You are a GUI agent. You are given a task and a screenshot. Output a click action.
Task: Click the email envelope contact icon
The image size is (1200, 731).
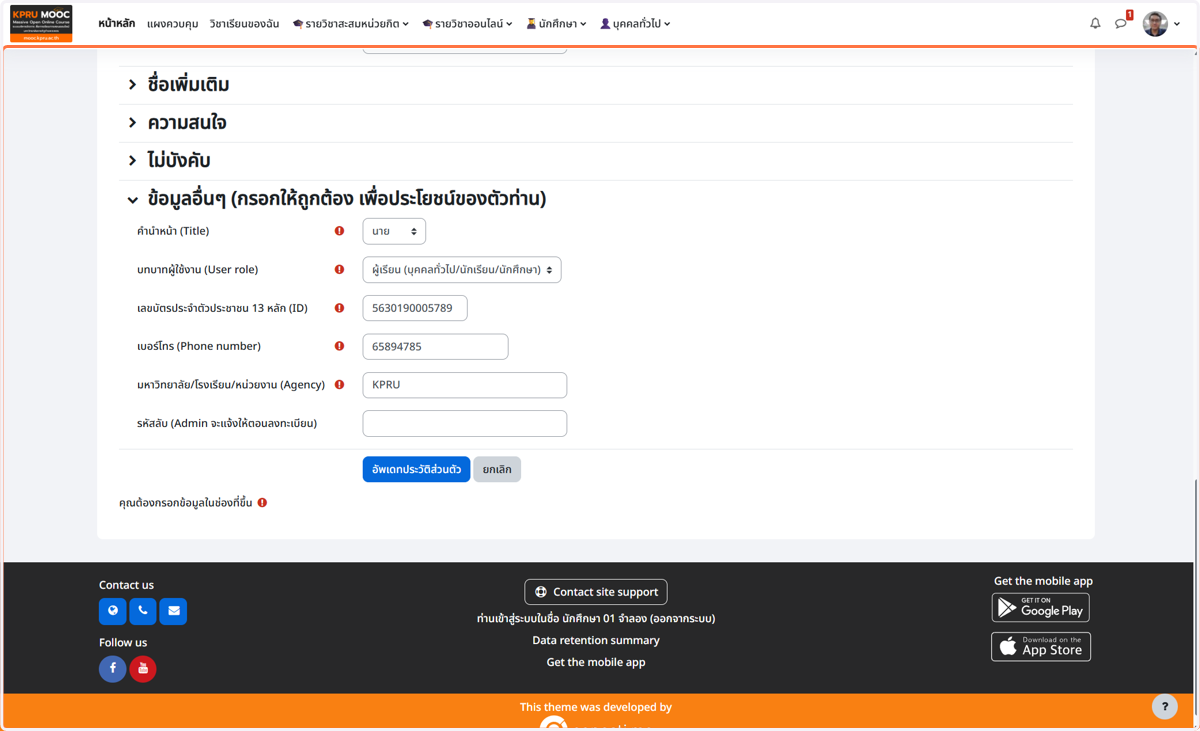click(x=174, y=611)
